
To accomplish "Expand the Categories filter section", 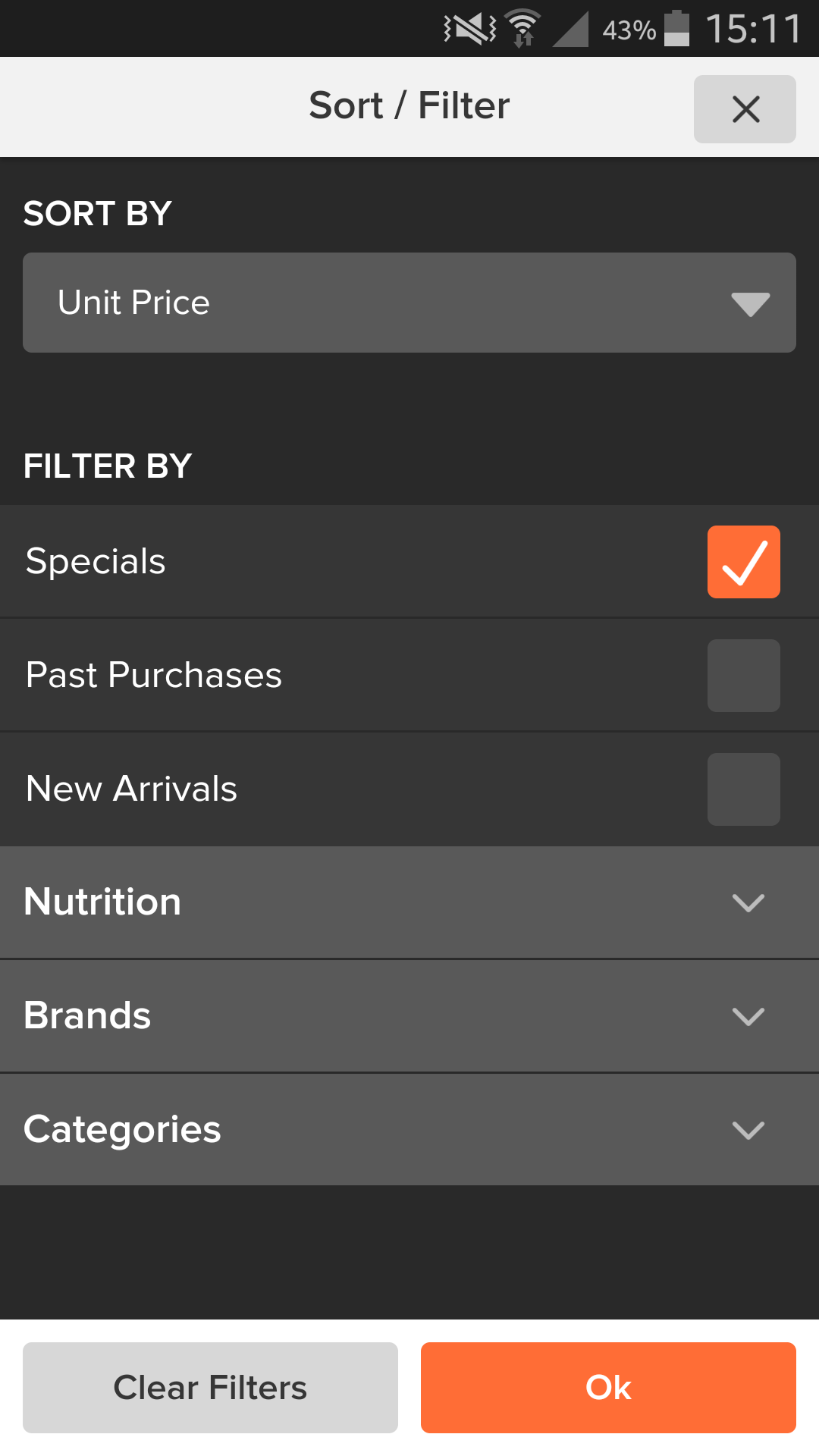I will (x=409, y=1130).
